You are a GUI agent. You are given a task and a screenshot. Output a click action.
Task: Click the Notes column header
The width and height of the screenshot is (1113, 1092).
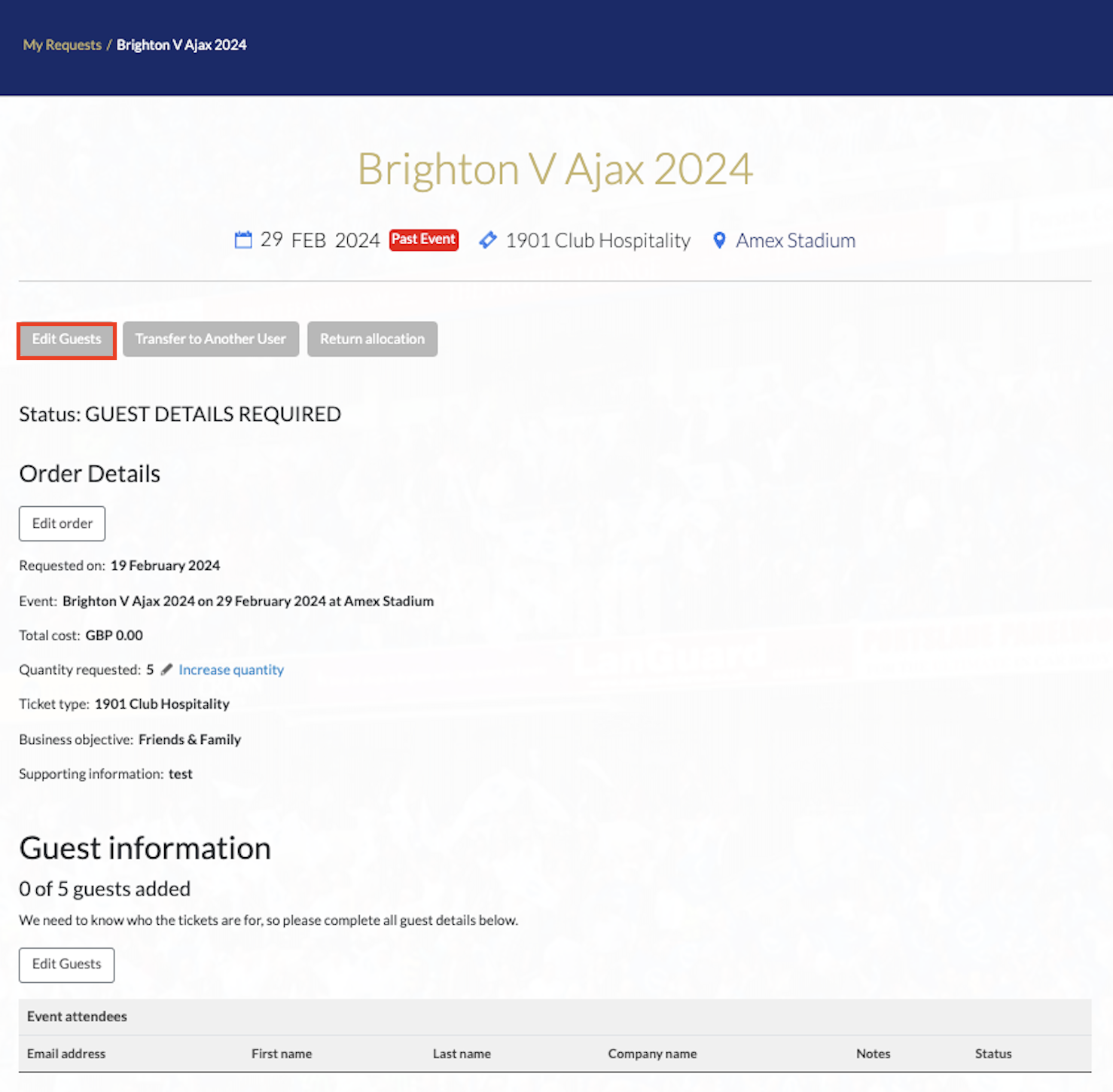tap(873, 1054)
